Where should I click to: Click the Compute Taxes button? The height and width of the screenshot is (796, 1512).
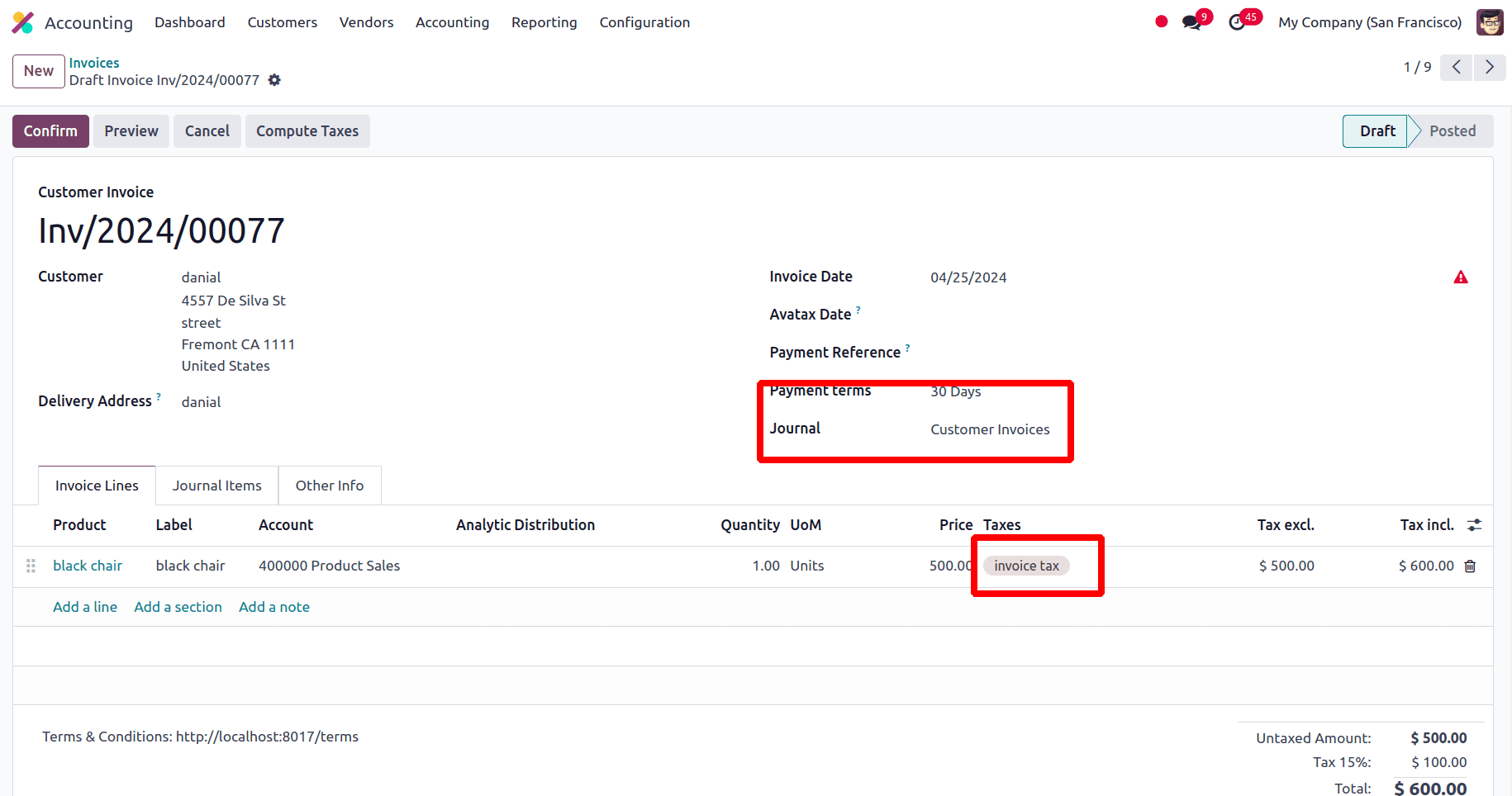click(307, 131)
